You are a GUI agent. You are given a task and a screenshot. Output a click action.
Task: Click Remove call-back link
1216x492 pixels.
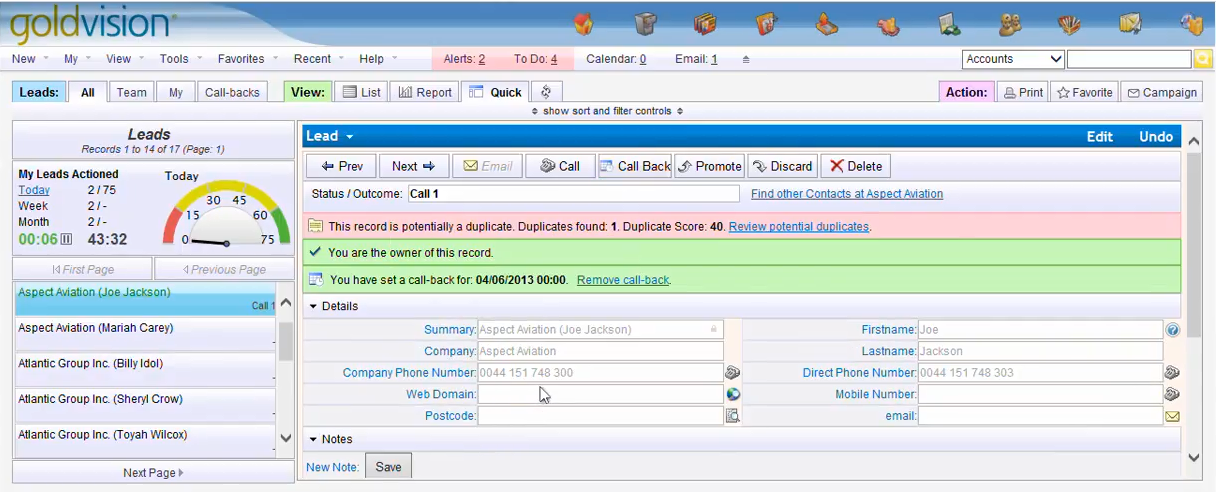623,280
